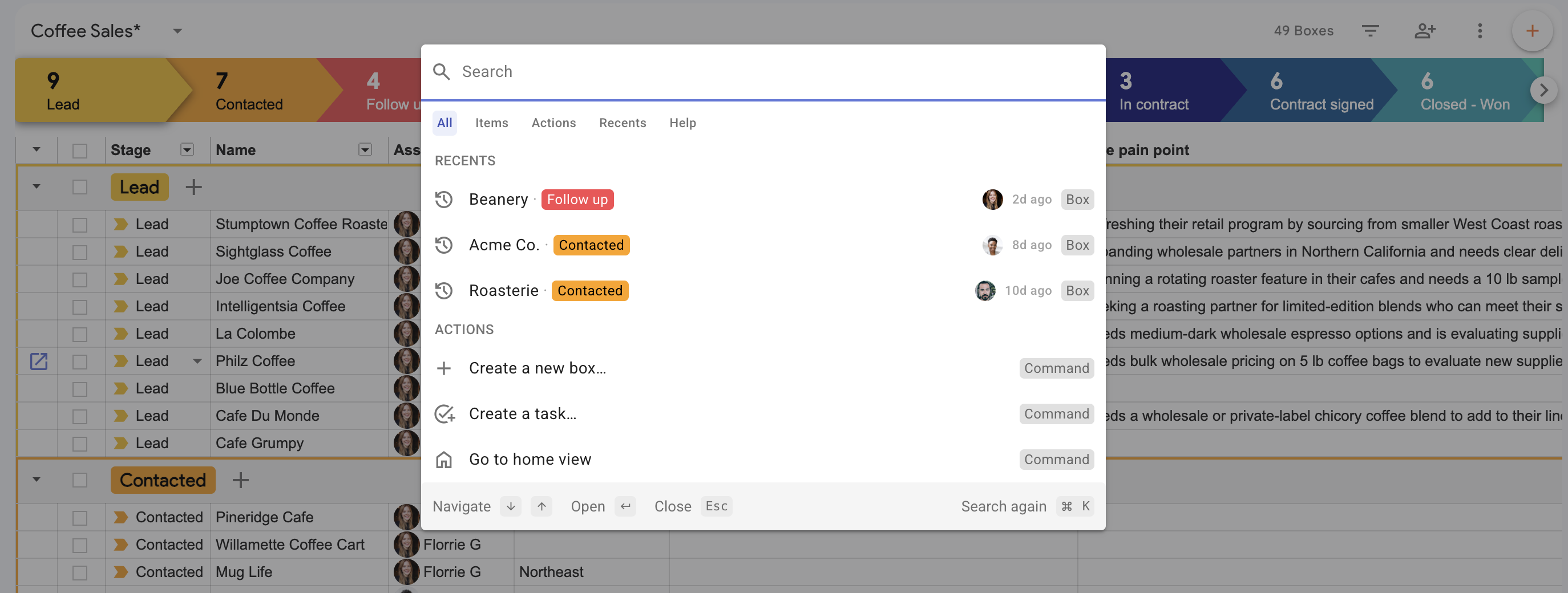
Task: Click the Cafe Du Monde name cell
Action: coord(300,416)
